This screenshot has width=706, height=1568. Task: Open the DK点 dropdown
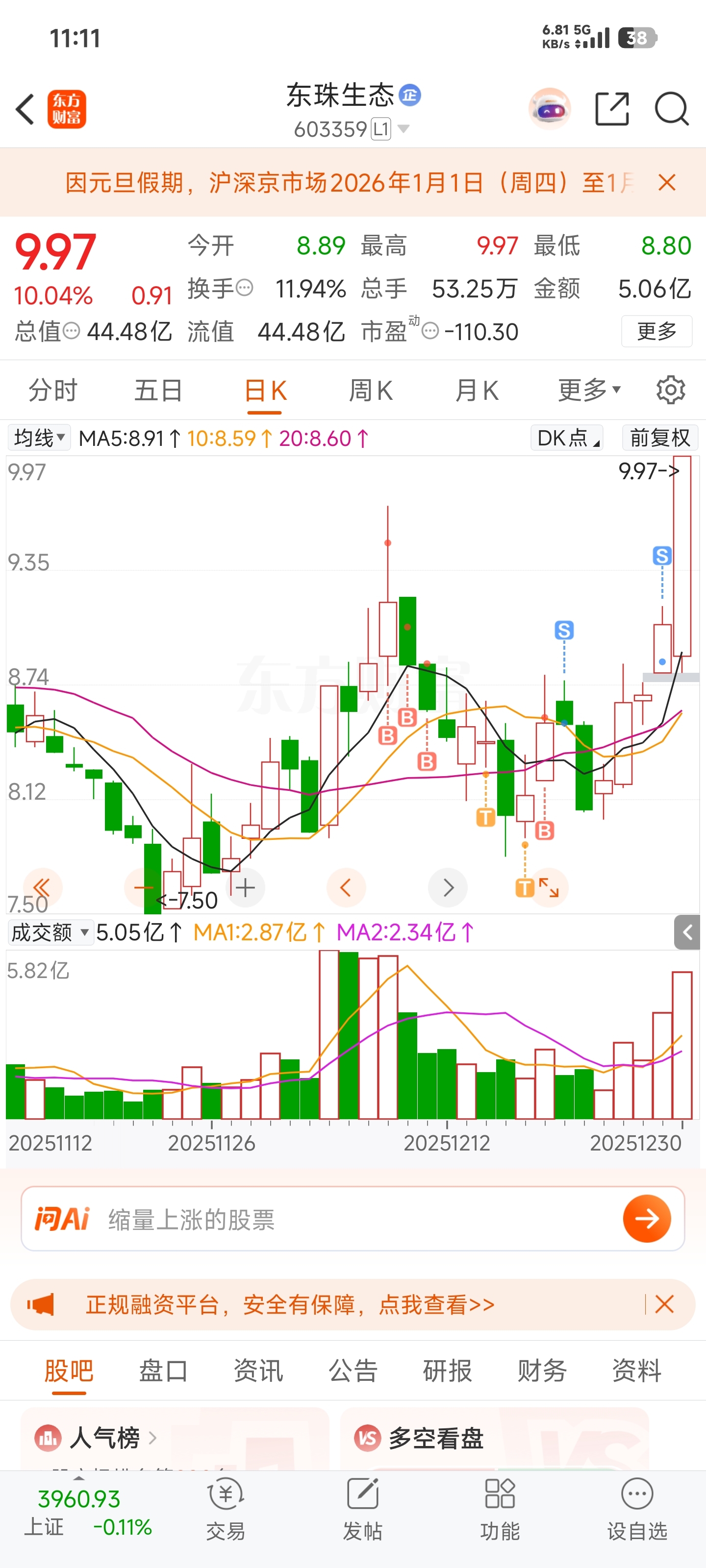pyautogui.click(x=568, y=438)
